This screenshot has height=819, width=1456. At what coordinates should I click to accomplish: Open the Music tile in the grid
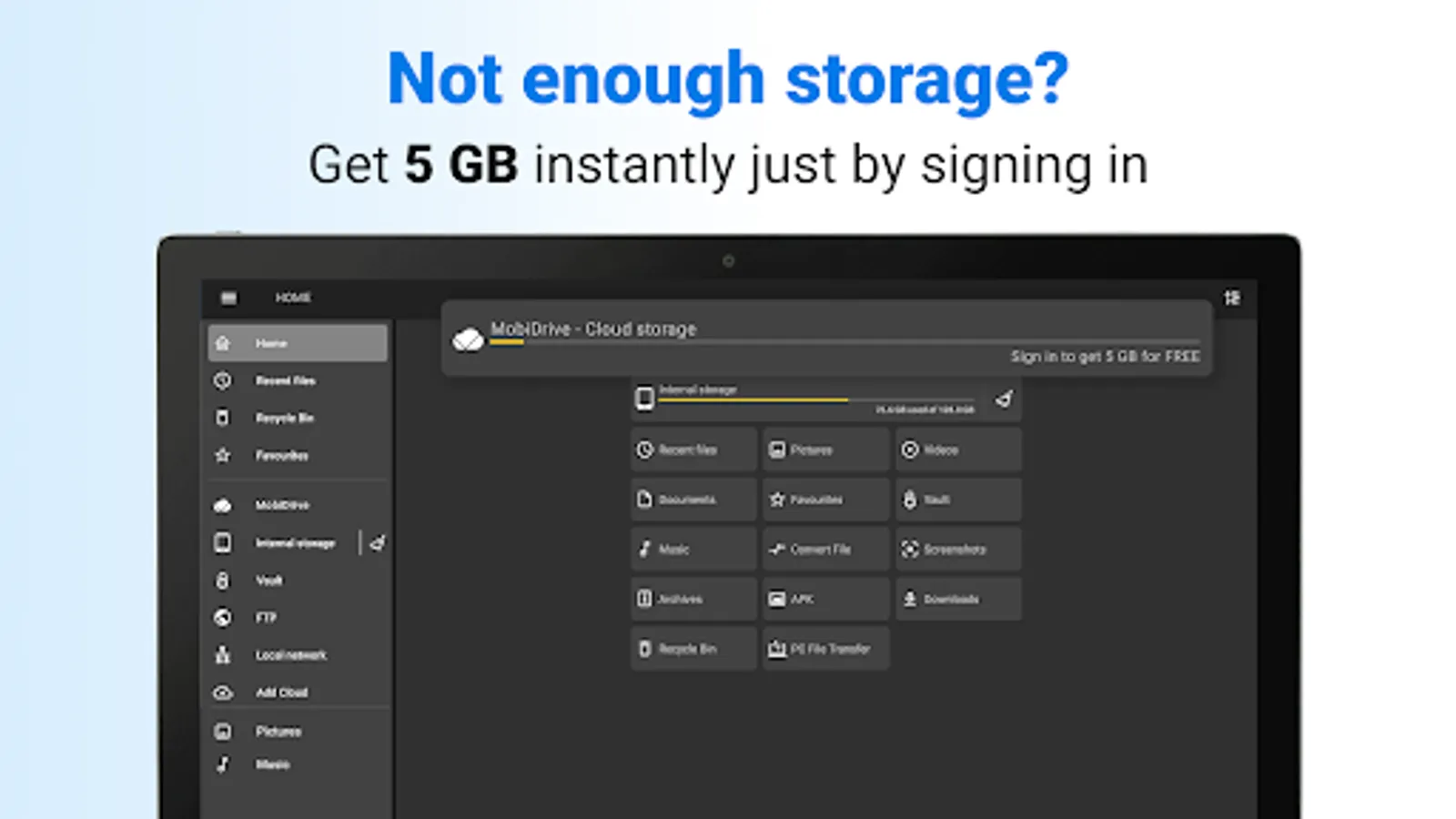pos(693,550)
